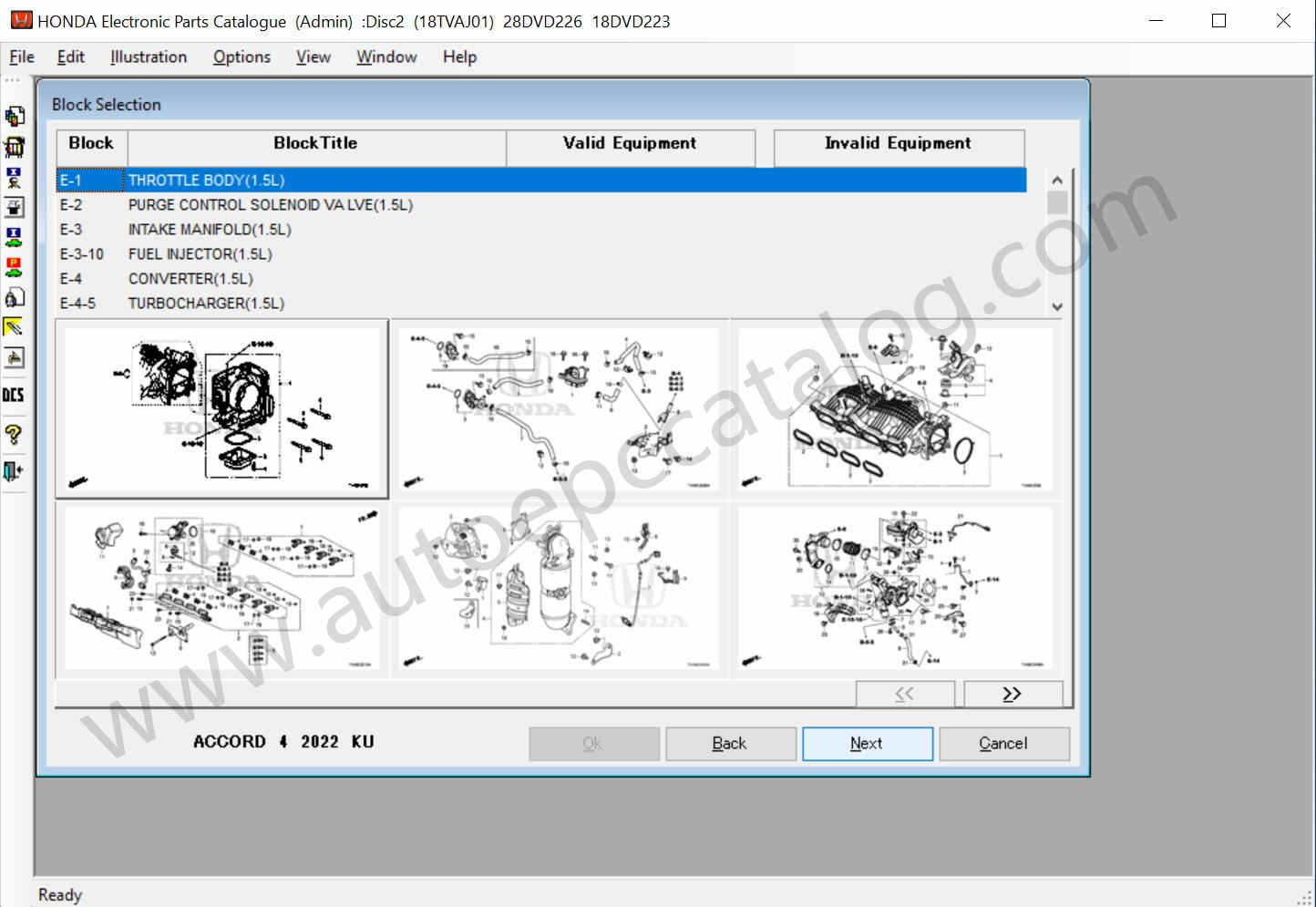The image size is (1316, 907).
Task: Open the Window menu
Action: click(386, 57)
